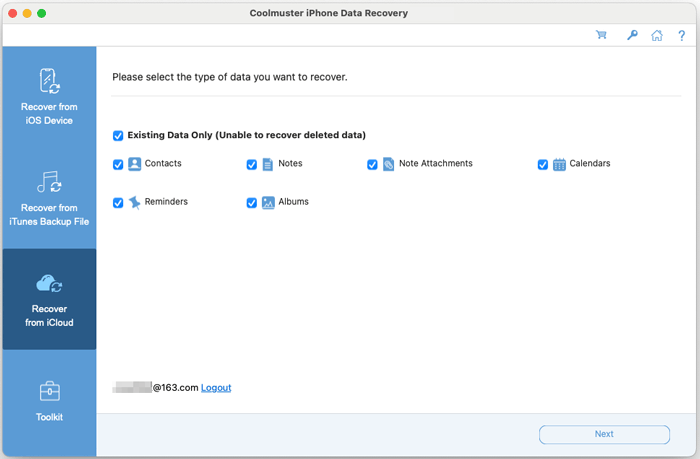Click the Calendars label text
The height and width of the screenshot is (459, 700).
pos(590,163)
